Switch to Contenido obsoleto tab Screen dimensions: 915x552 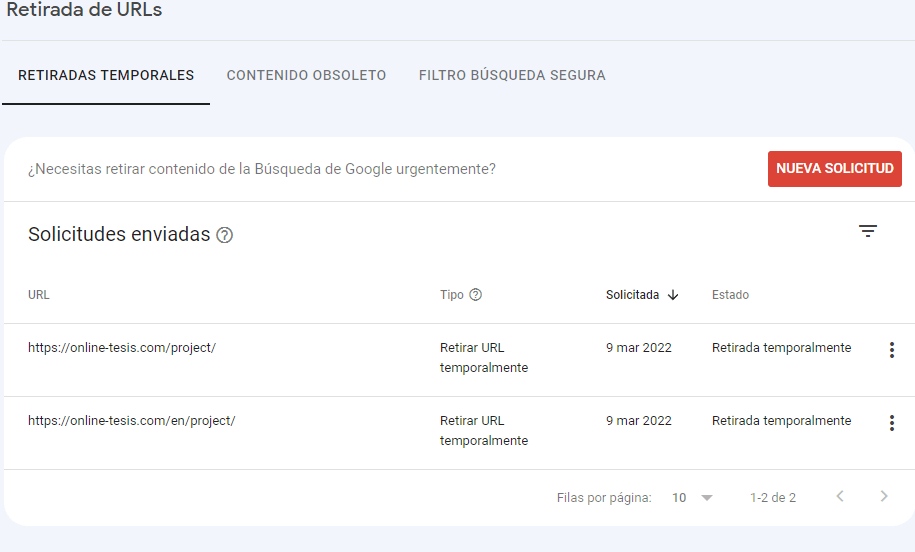[x=306, y=75]
